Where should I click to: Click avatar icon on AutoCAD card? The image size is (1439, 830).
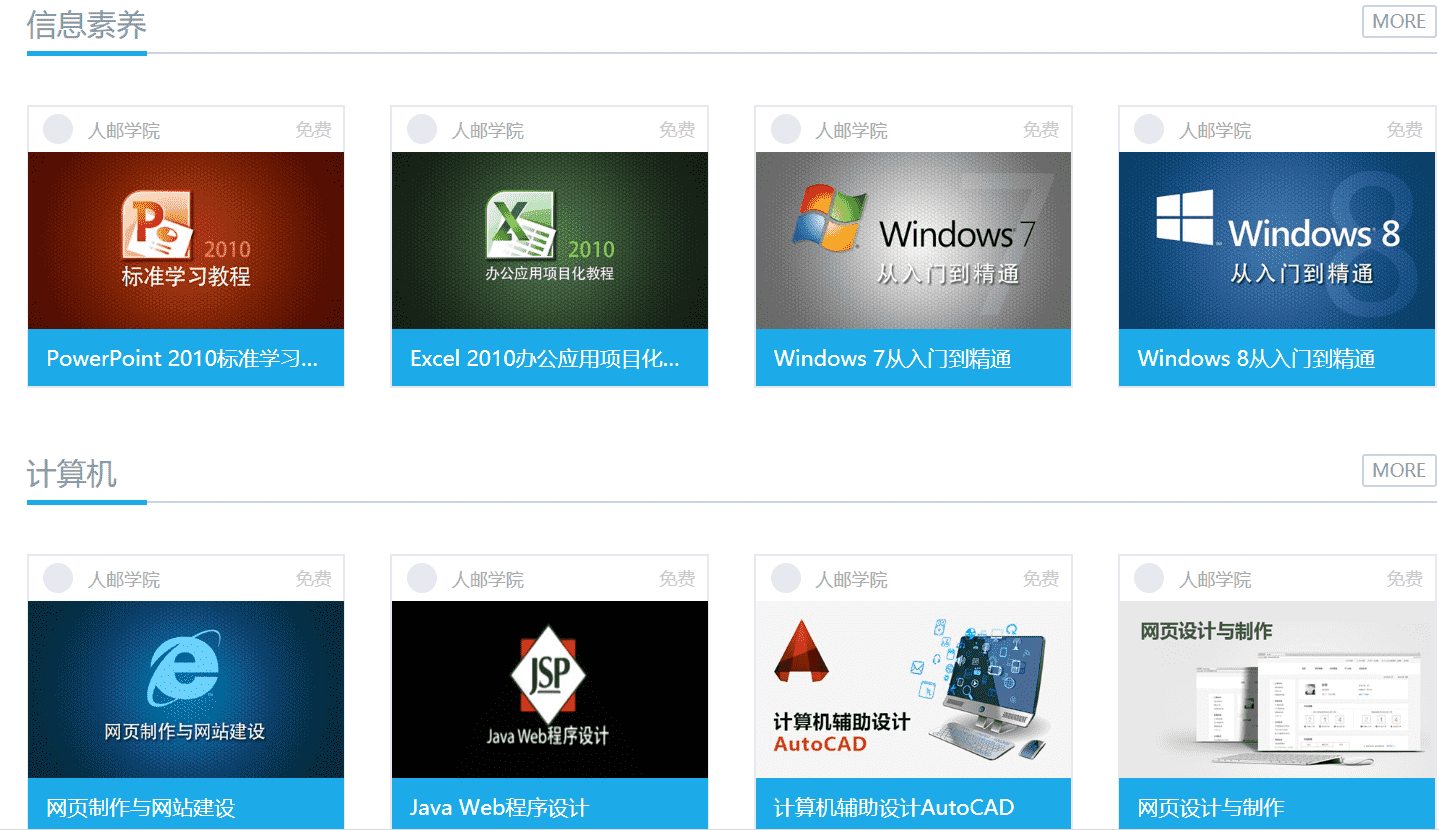[x=786, y=578]
